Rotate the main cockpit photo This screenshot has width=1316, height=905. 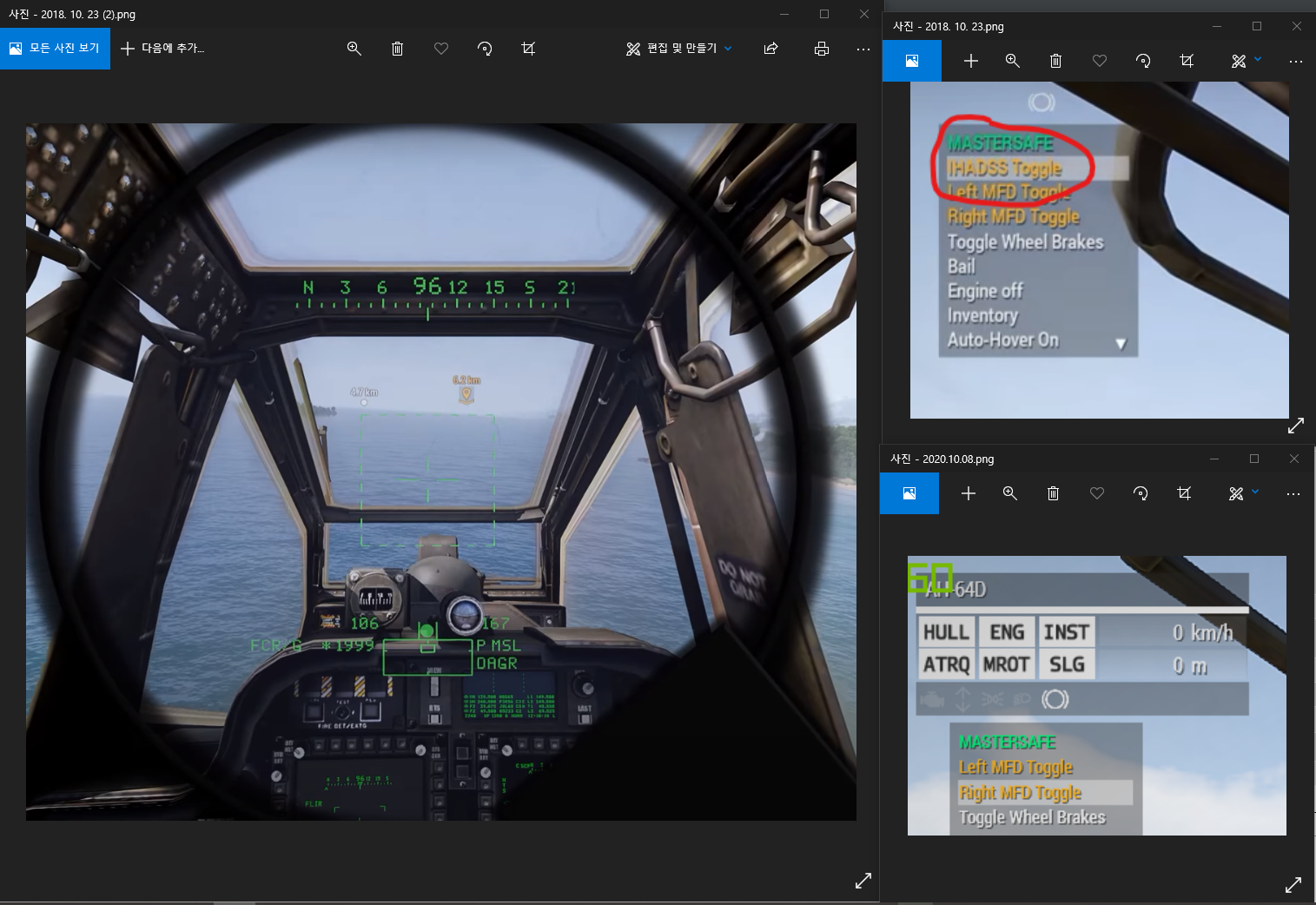485,49
